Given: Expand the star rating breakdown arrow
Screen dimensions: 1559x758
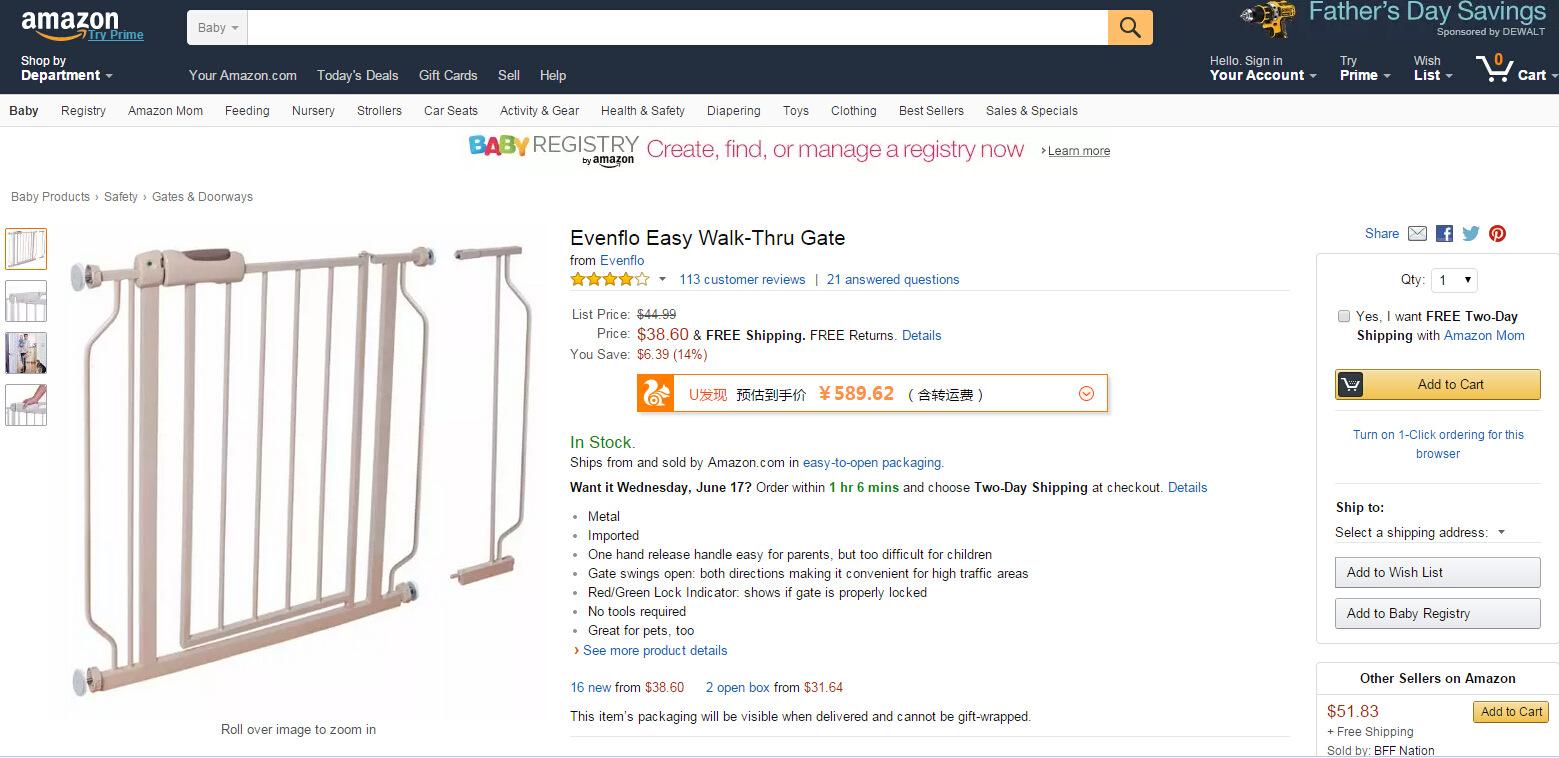Looking at the screenshot, I should (x=662, y=280).
